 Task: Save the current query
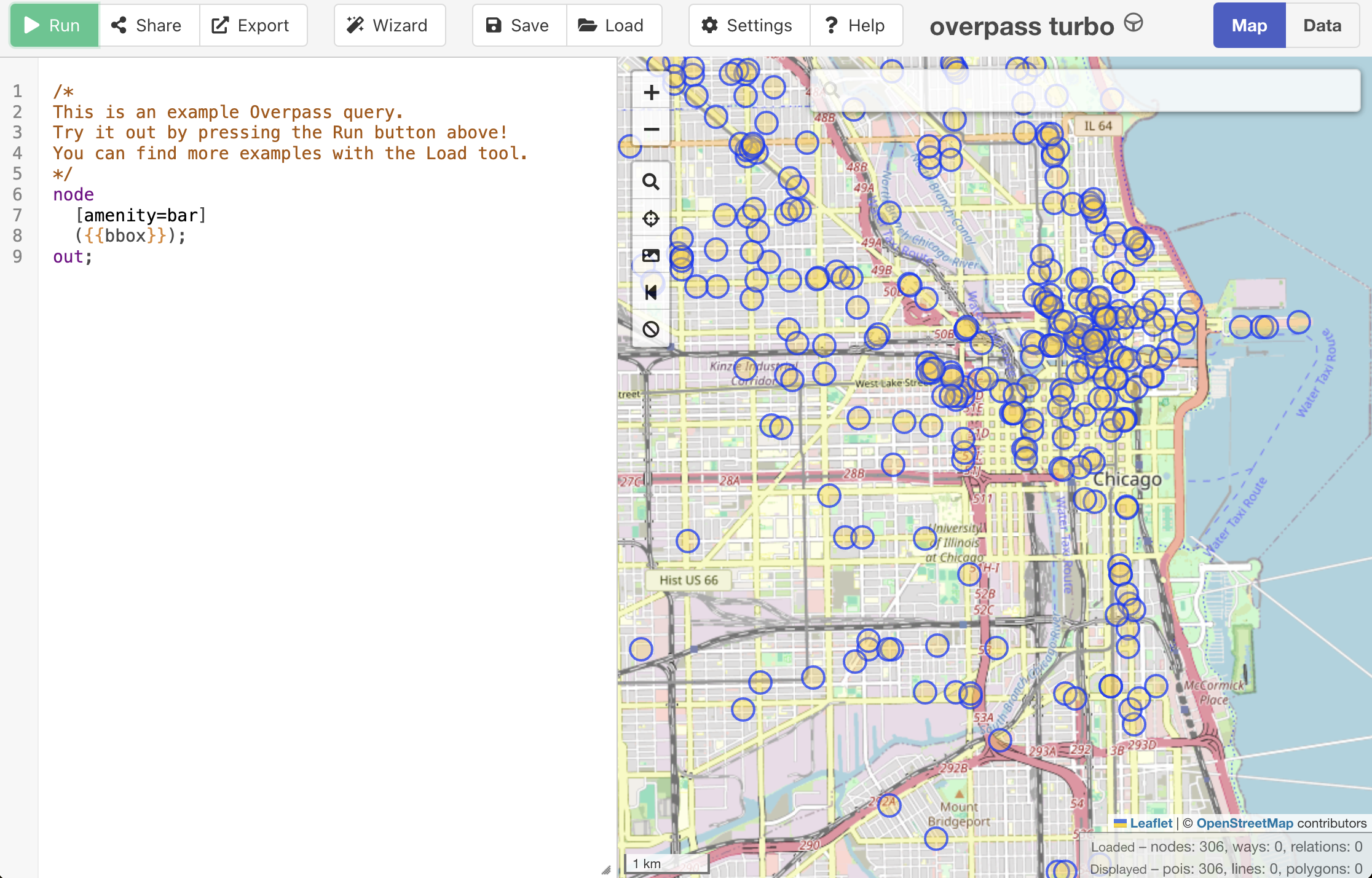[x=519, y=25]
